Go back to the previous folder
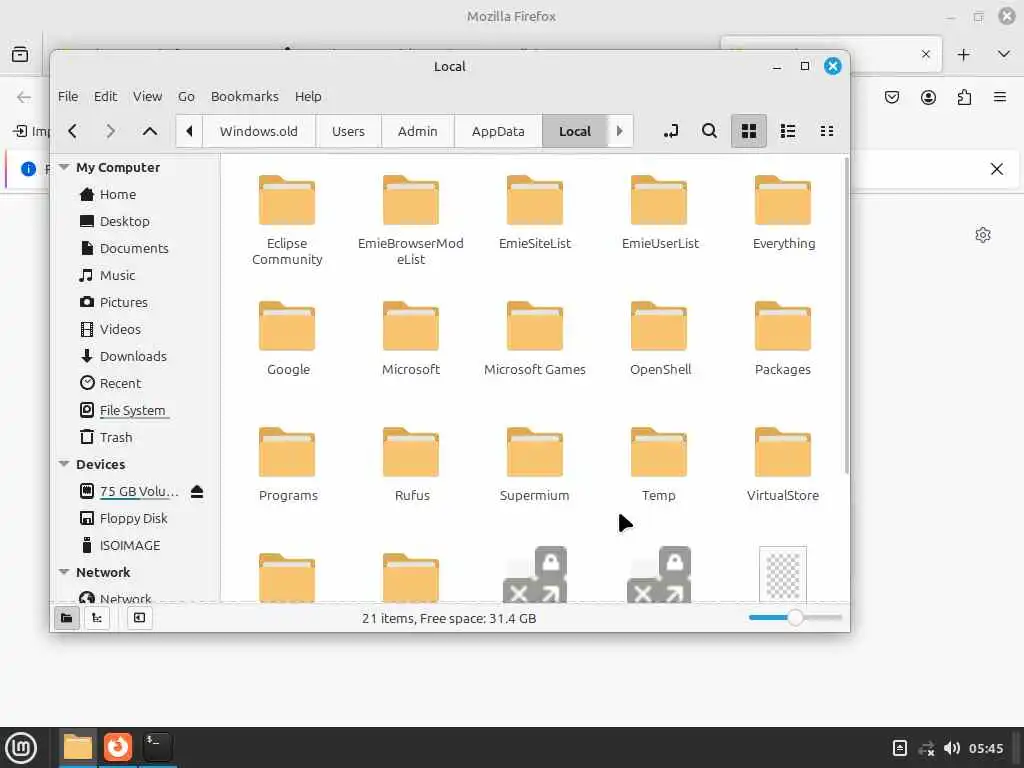 click(72, 131)
